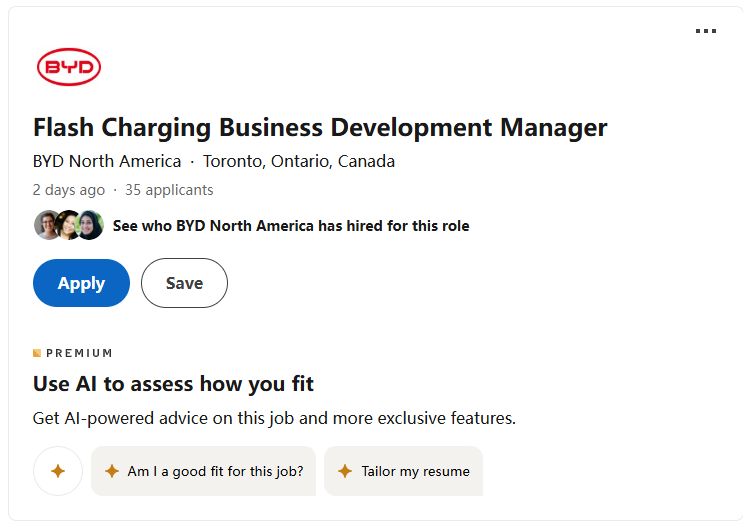The width and height of the screenshot is (745, 525).
Task: Click the 35 applicants text
Action: point(169,190)
